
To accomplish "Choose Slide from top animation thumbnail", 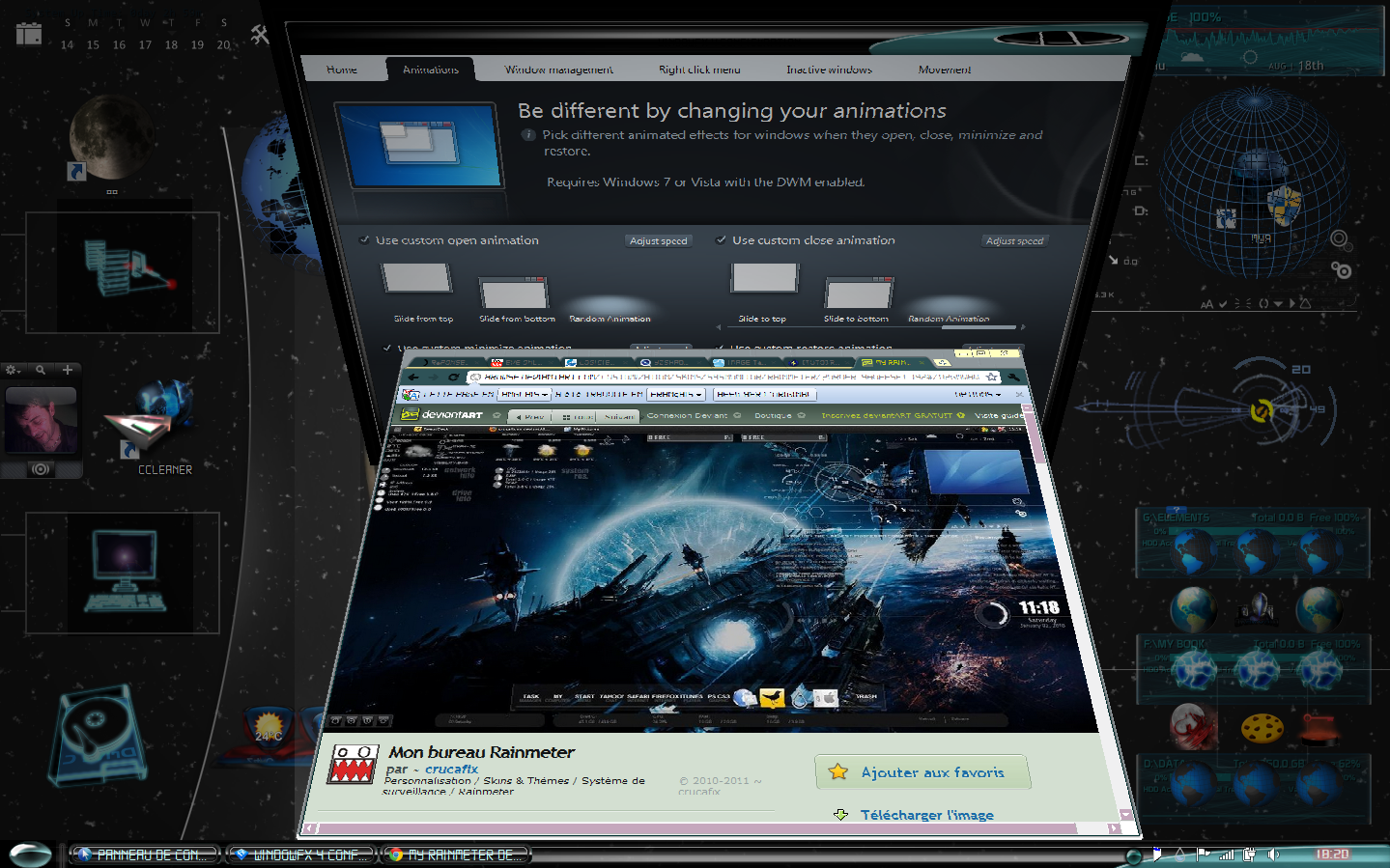I will point(417,278).
